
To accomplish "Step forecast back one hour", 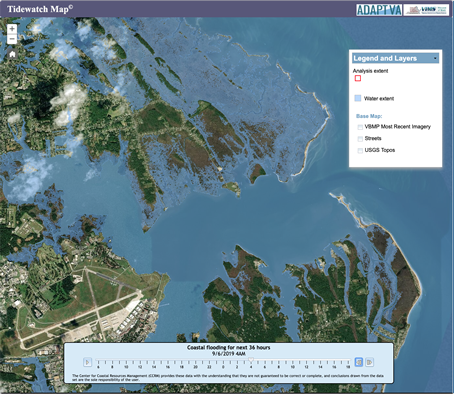I will 359,362.
